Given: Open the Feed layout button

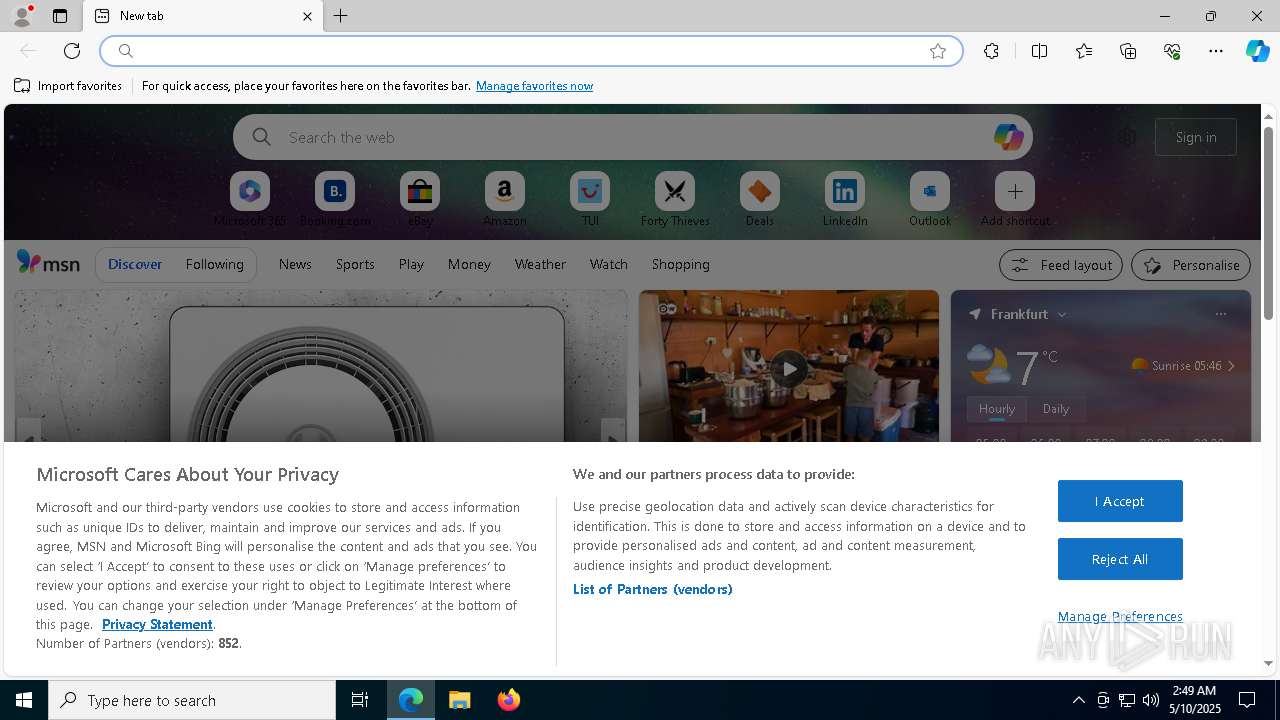Looking at the screenshot, I should 1061,265.
